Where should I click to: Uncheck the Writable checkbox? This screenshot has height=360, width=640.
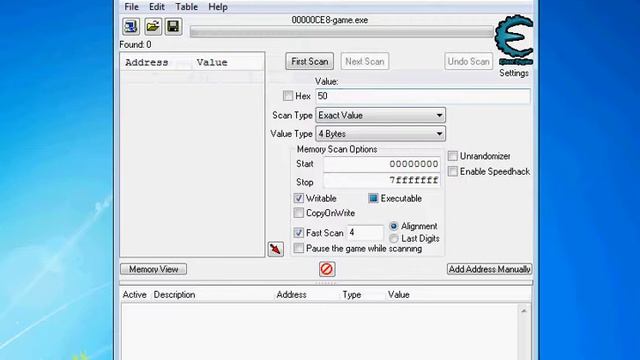298,198
